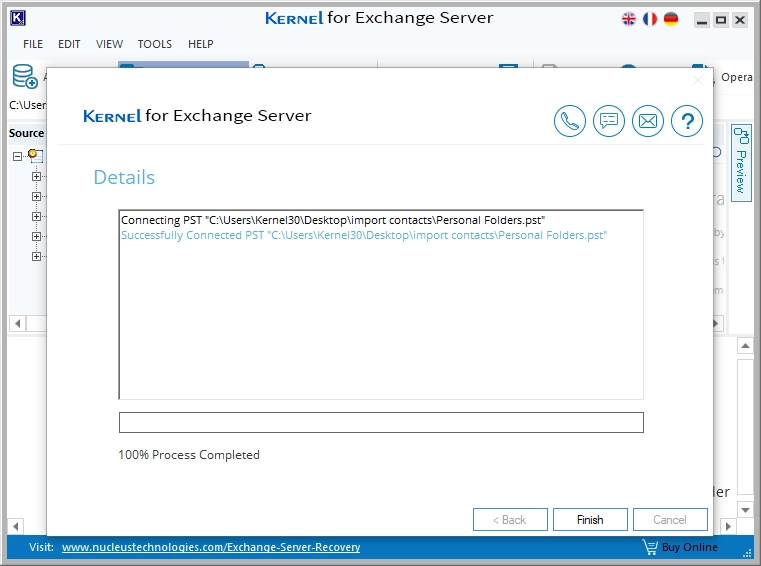Open the TOOLS menu

[x=155, y=44]
